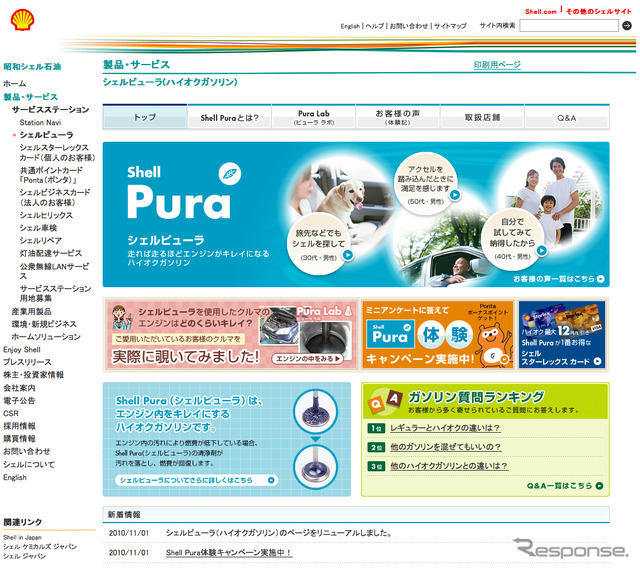Click the play arrow on the 50代・男性 bubble
The image size is (640, 570).
pos(455,195)
